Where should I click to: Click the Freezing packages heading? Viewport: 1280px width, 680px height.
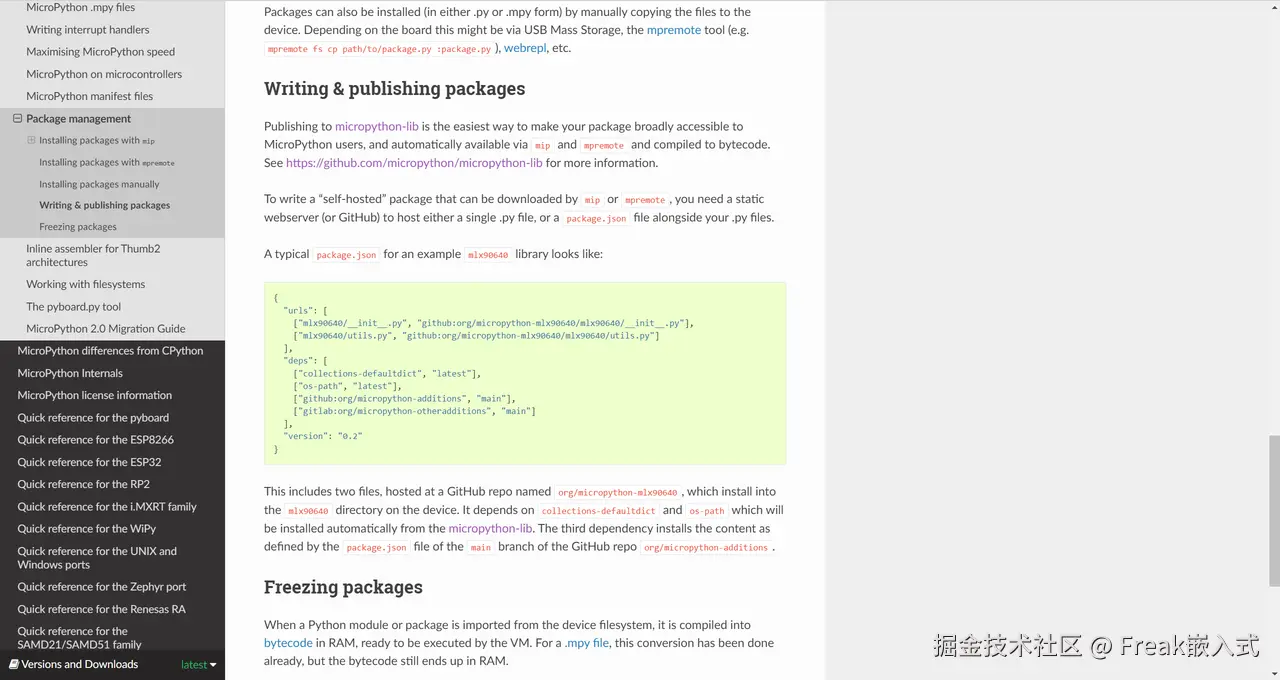pos(343,587)
